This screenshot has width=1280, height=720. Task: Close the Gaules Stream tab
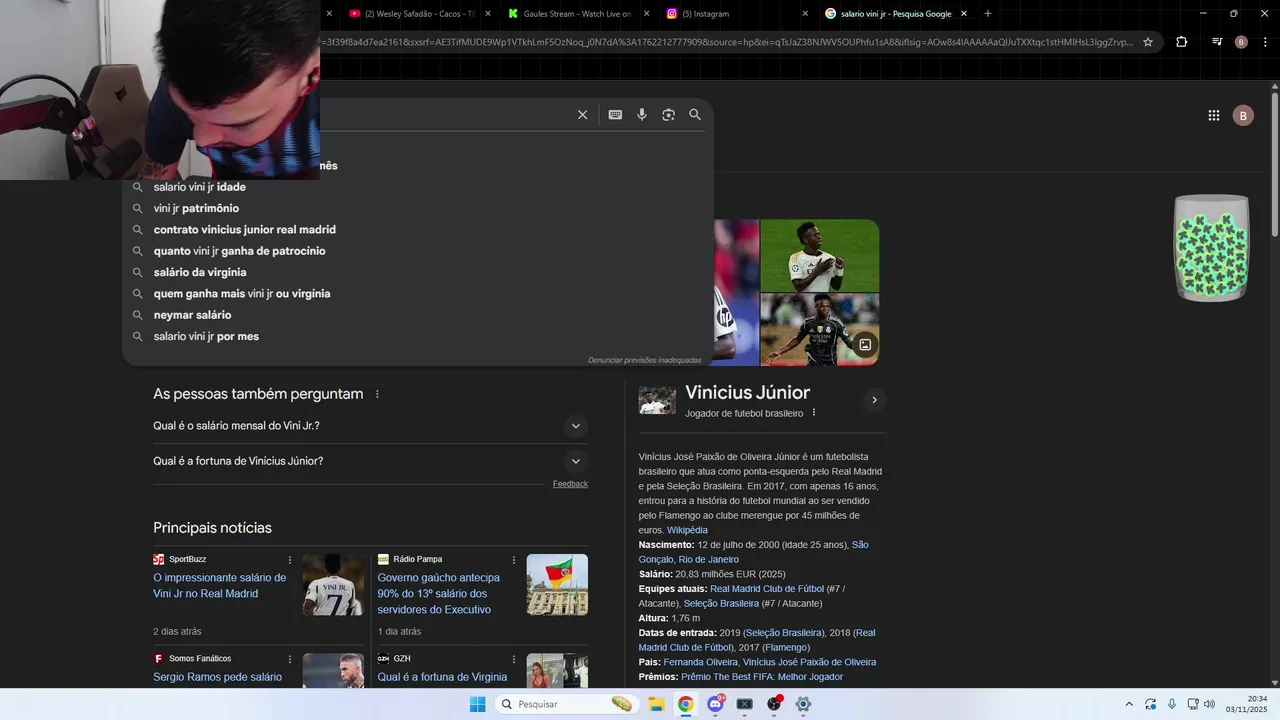coord(646,14)
